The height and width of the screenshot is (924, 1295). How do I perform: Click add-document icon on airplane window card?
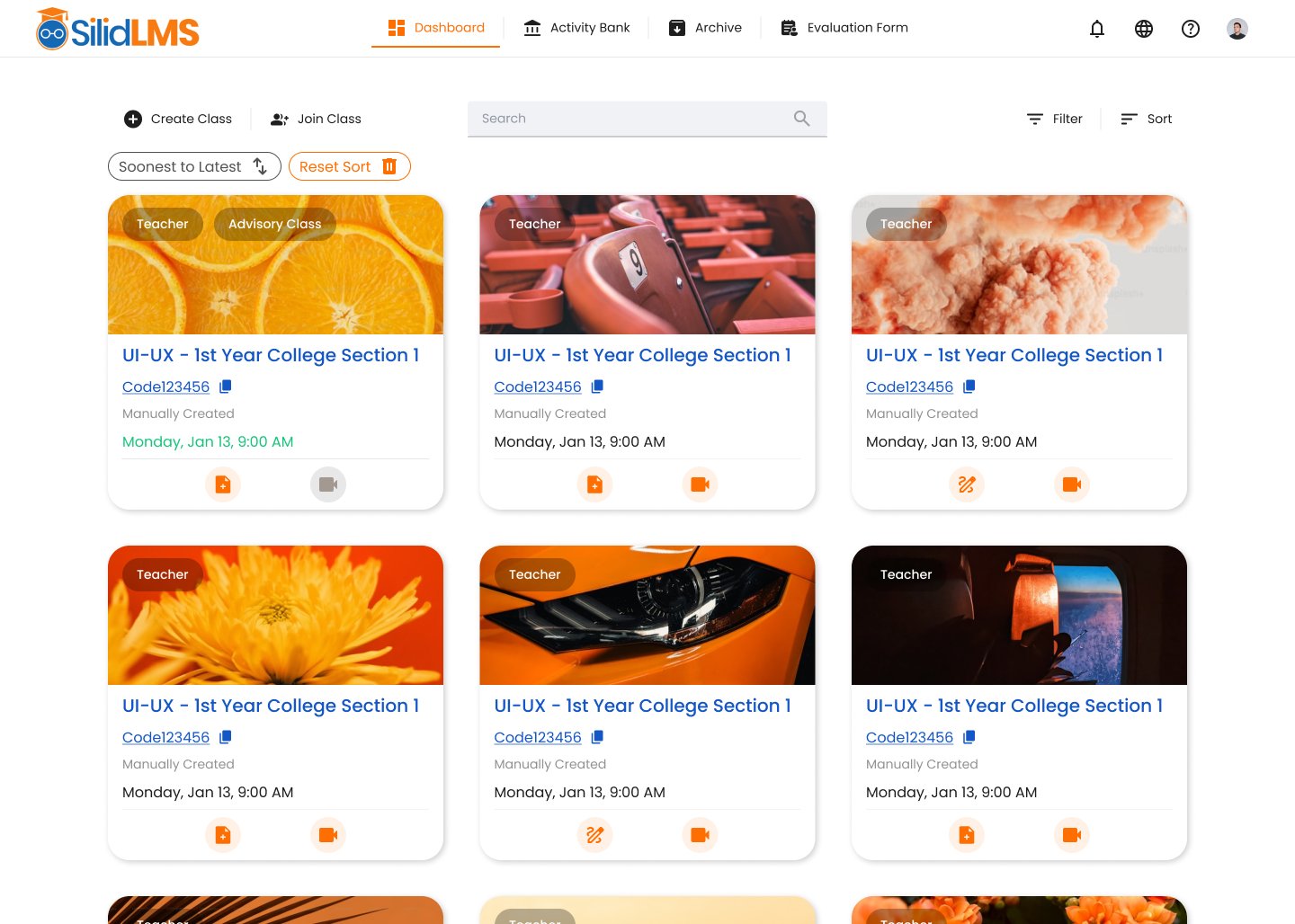[x=967, y=835]
